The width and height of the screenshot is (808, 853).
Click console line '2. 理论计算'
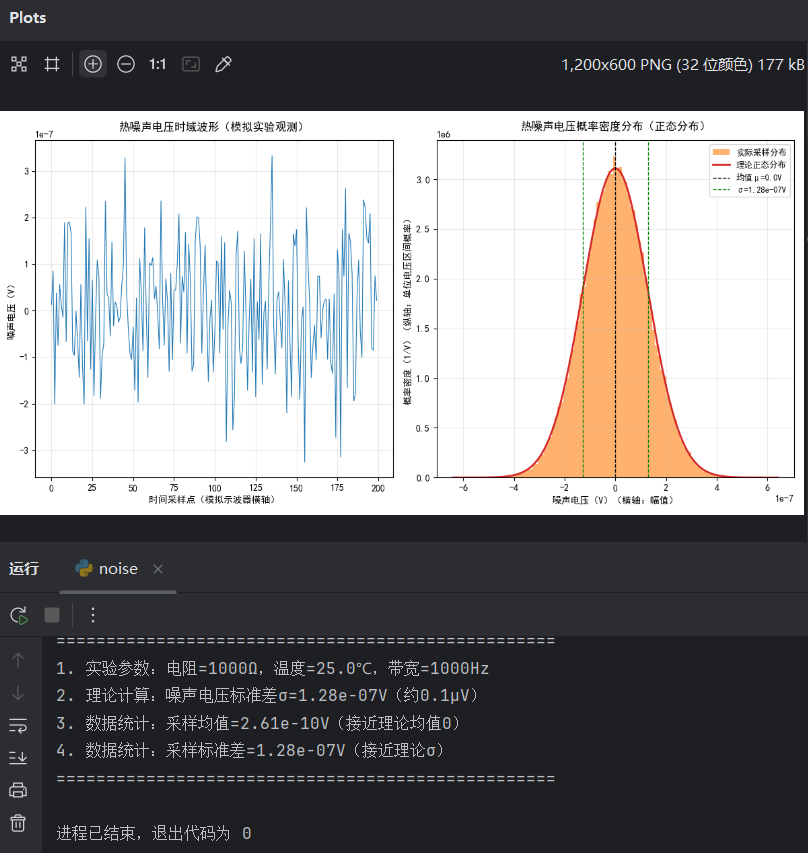coord(267,695)
